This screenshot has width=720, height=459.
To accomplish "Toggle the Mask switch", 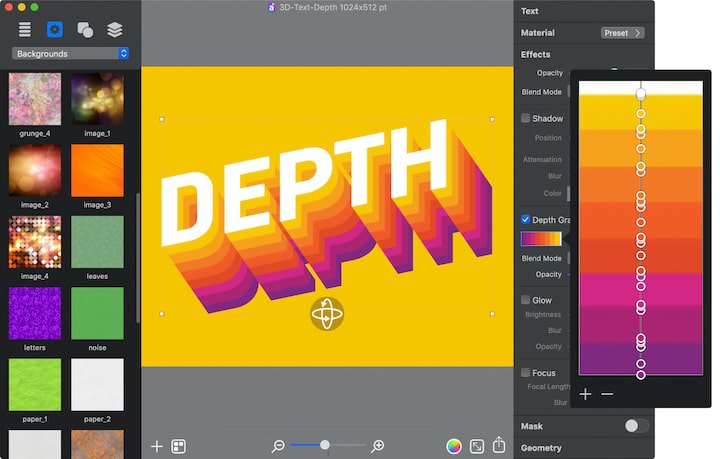I will [x=636, y=426].
